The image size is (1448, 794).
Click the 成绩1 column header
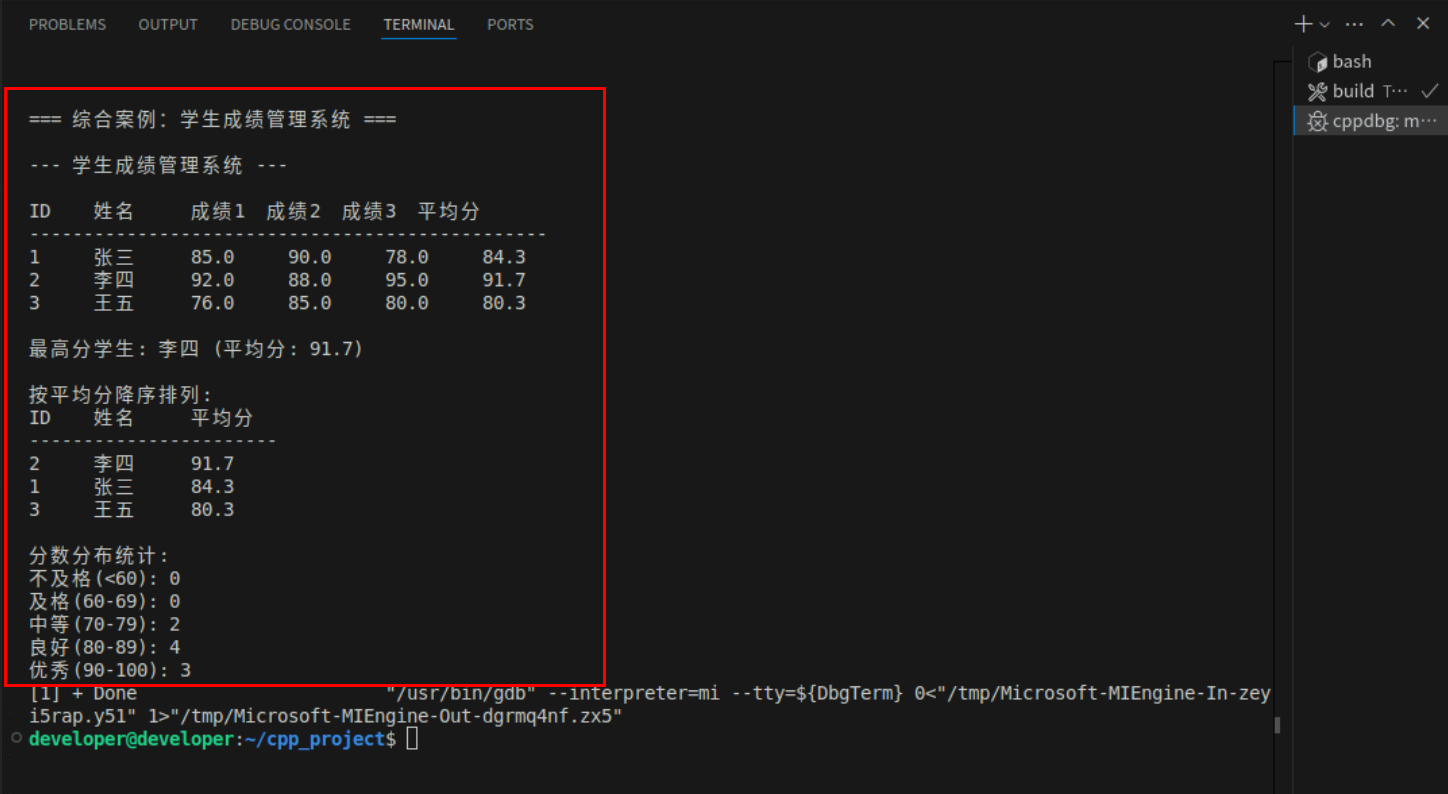(x=218, y=212)
